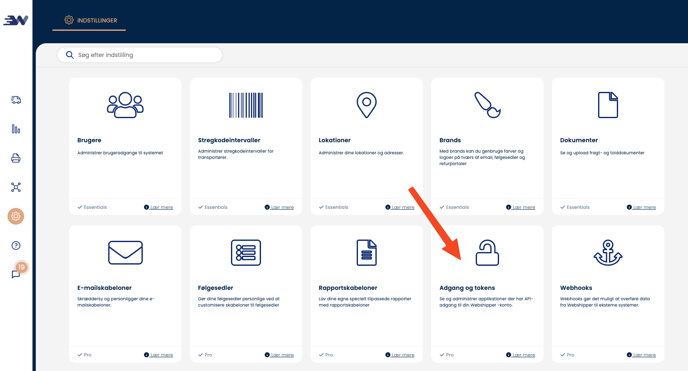Click 'Lær mere' on Lokationer card
Screen dimensions: 688x371
400,207
